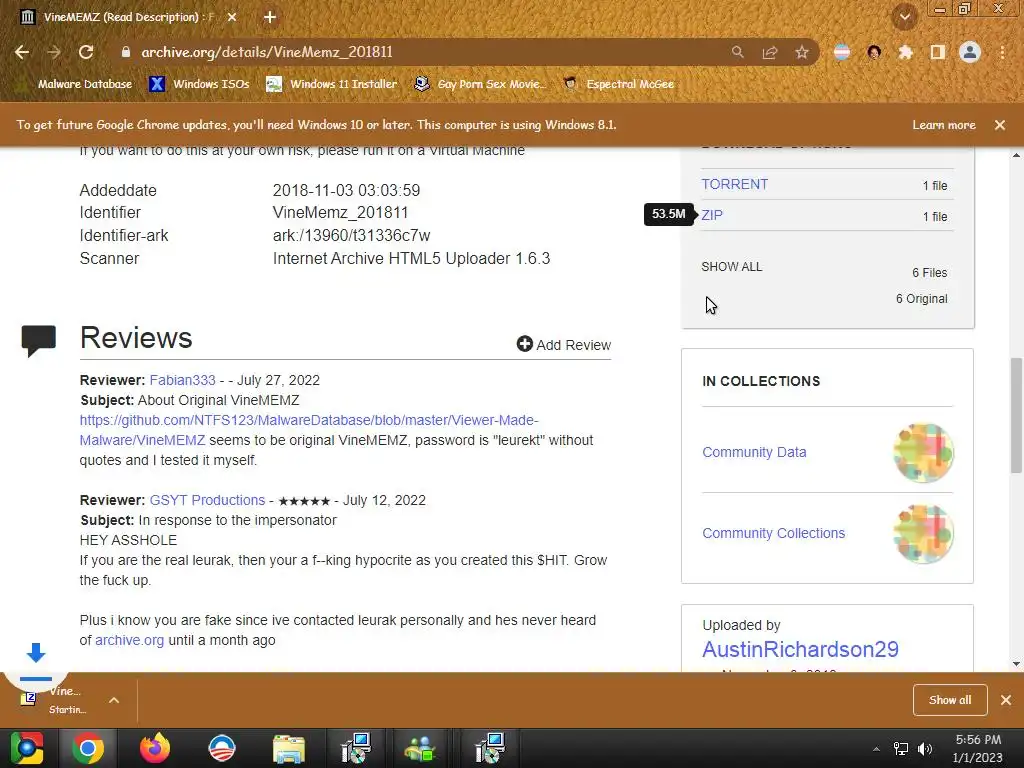Click the Chrome taskbar icon
This screenshot has height=768, width=1024.
click(88, 748)
